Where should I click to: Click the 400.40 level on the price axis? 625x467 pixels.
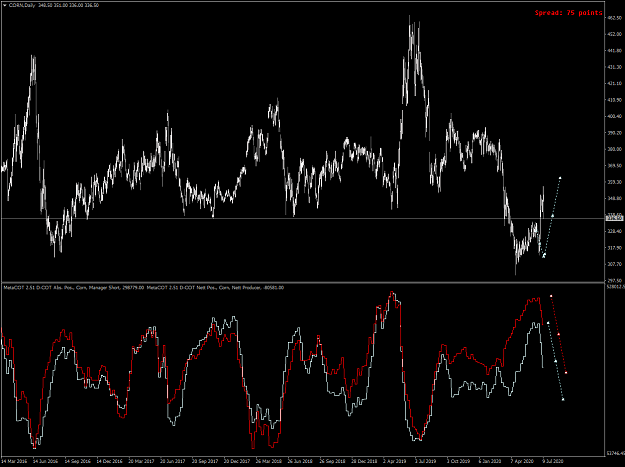point(614,116)
